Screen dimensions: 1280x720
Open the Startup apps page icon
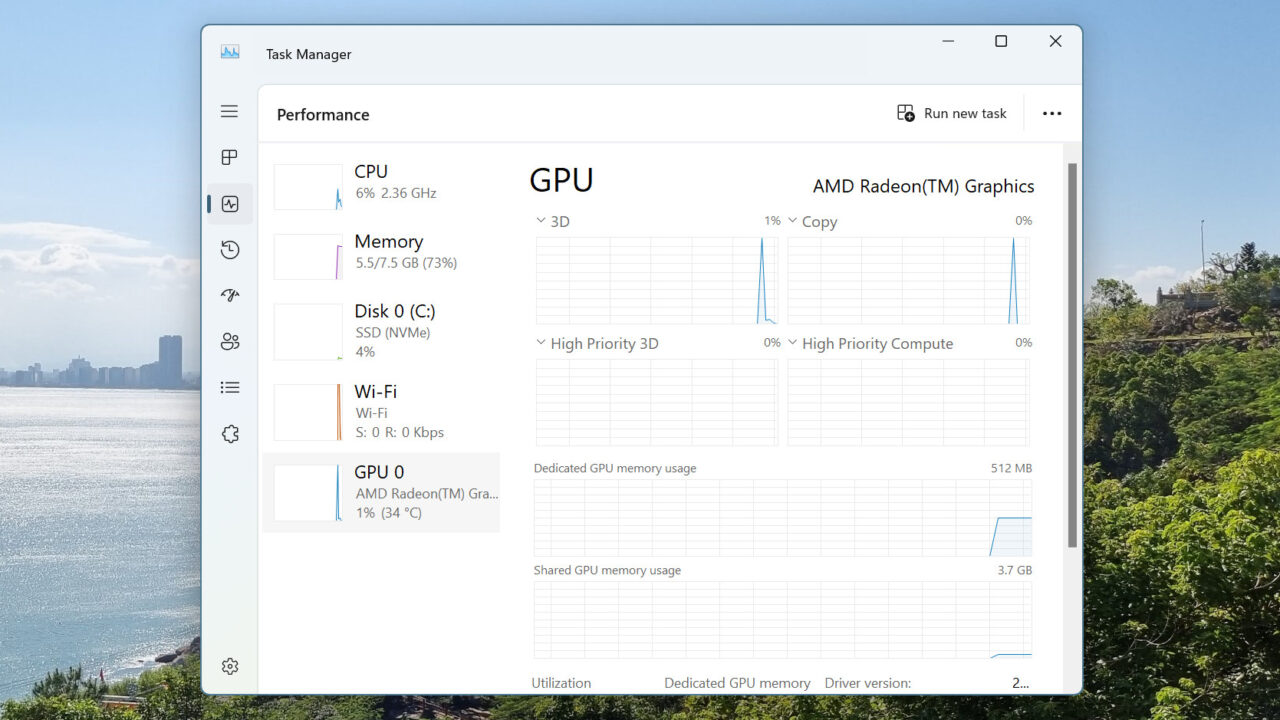pyautogui.click(x=229, y=295)
